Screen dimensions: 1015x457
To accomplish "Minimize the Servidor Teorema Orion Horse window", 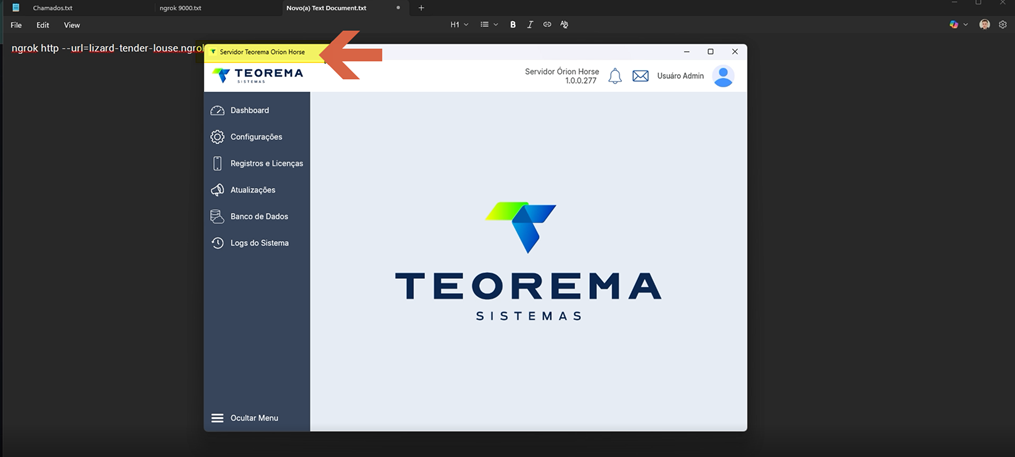I will [687, 52].
